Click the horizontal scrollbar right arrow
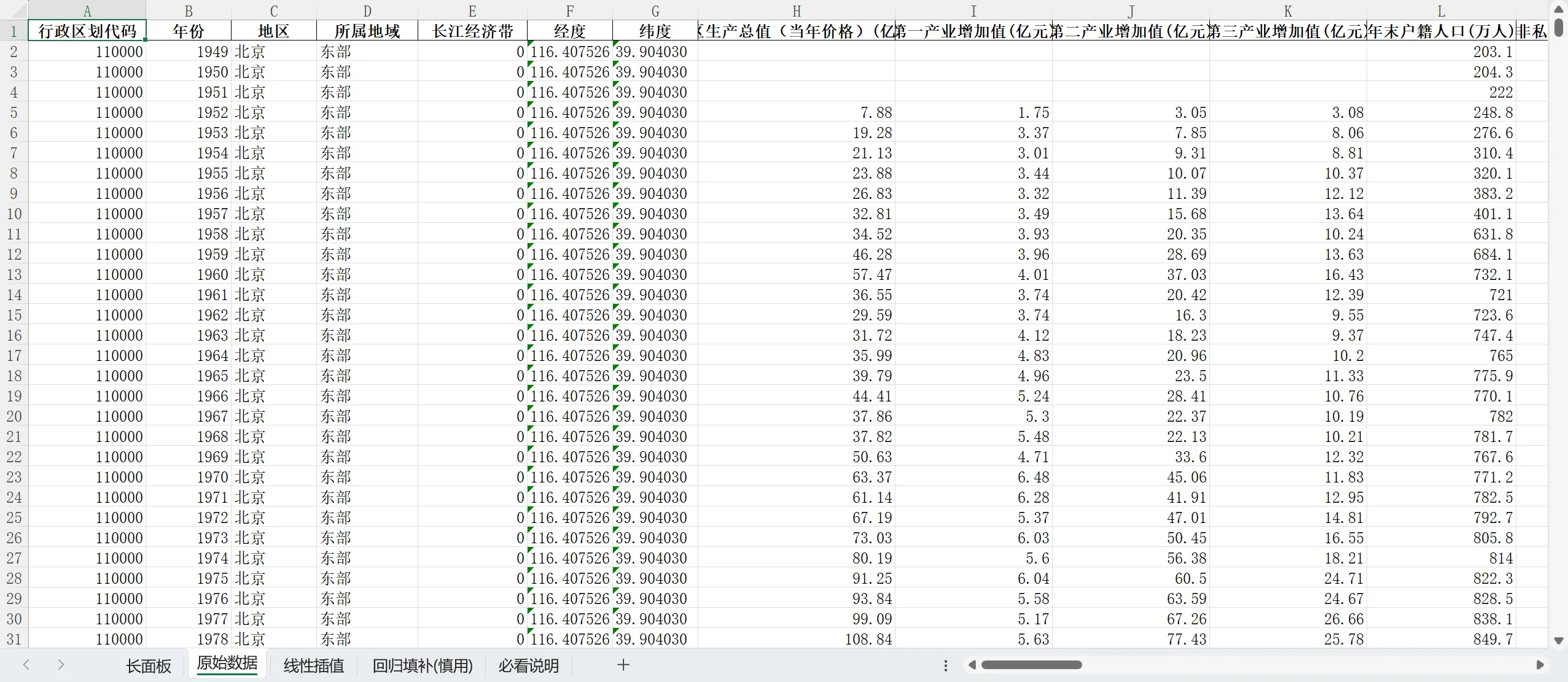 (1540, 665)
